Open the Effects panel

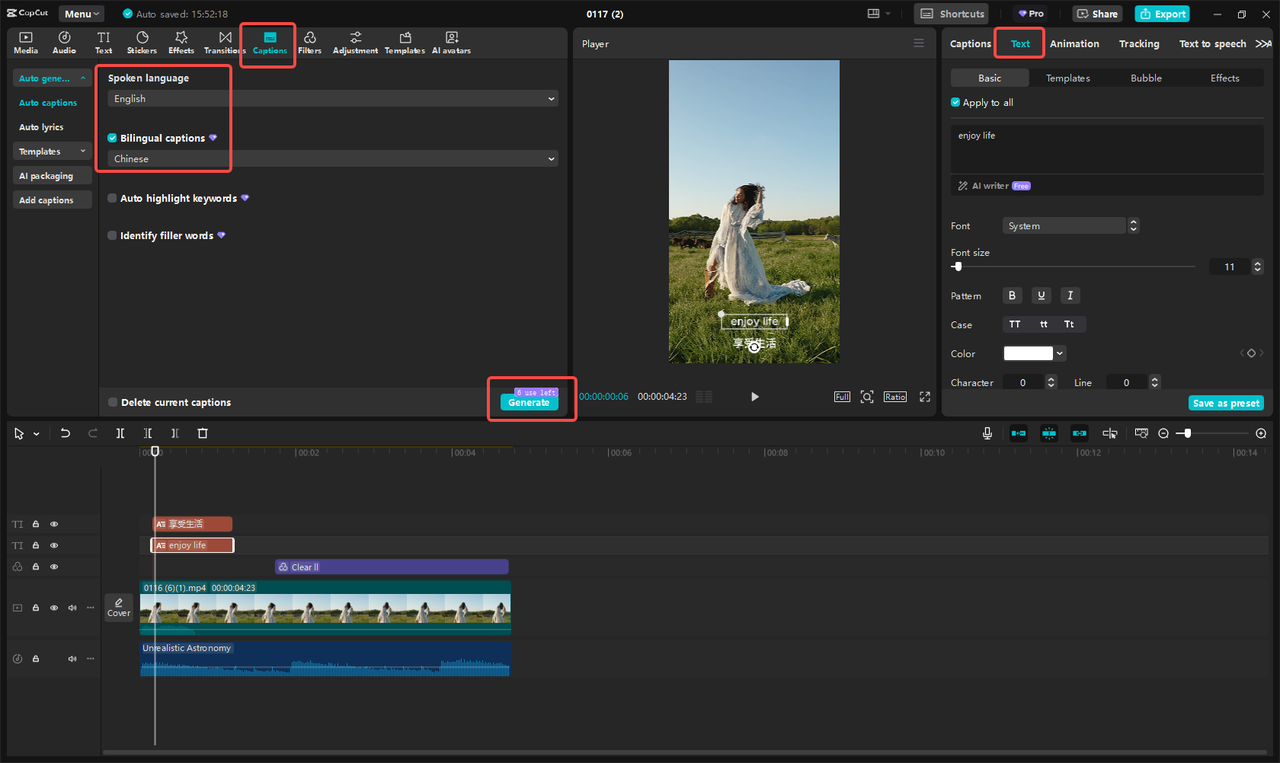181,42
